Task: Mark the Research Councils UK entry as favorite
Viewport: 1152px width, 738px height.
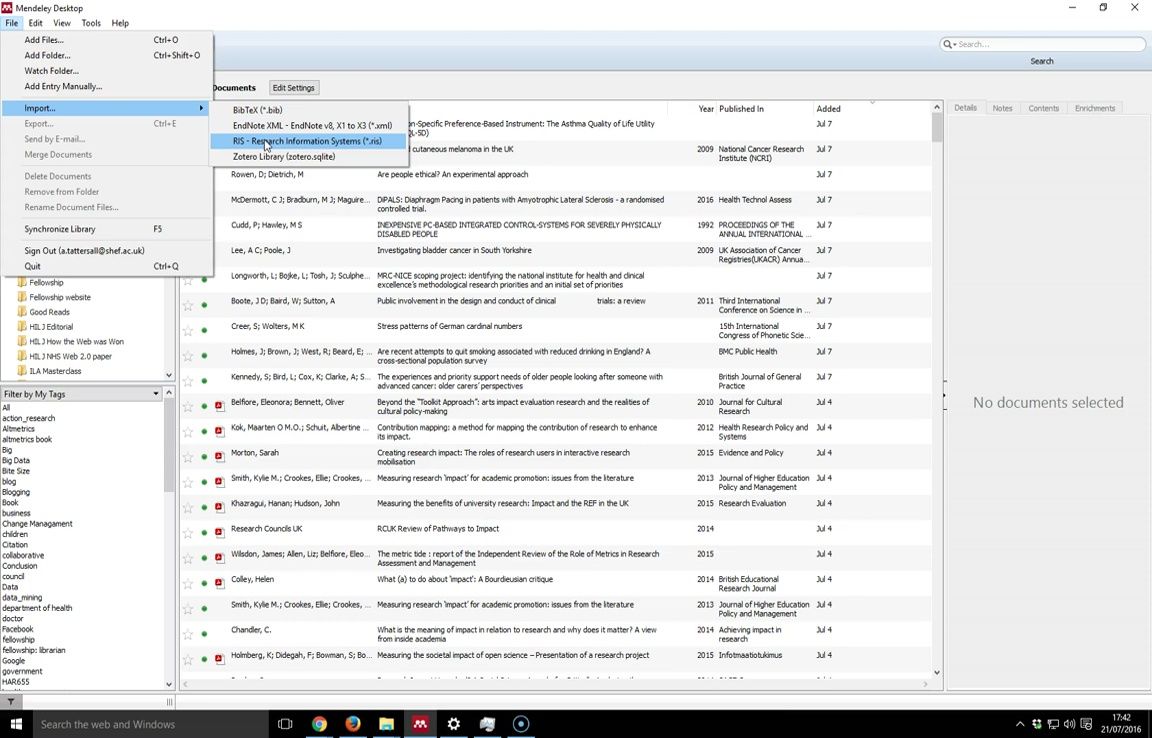Action: (x=188, y=533)
